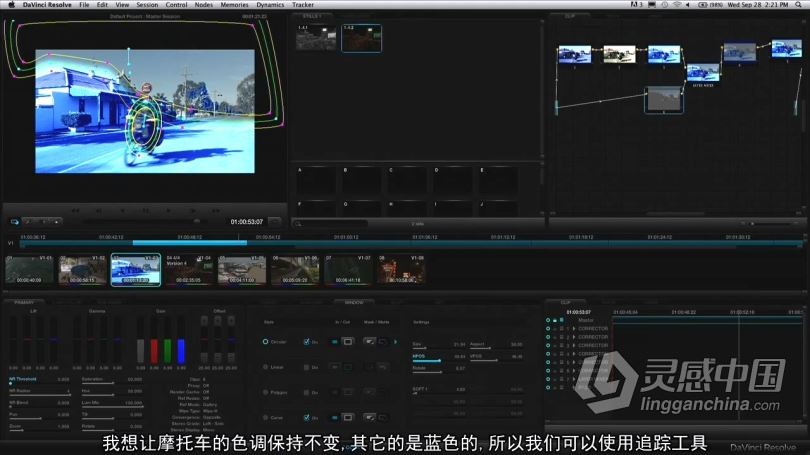This screenshot has height=455, width=810.
Task: Toggle the Master track enable circle
Action: 548,320
